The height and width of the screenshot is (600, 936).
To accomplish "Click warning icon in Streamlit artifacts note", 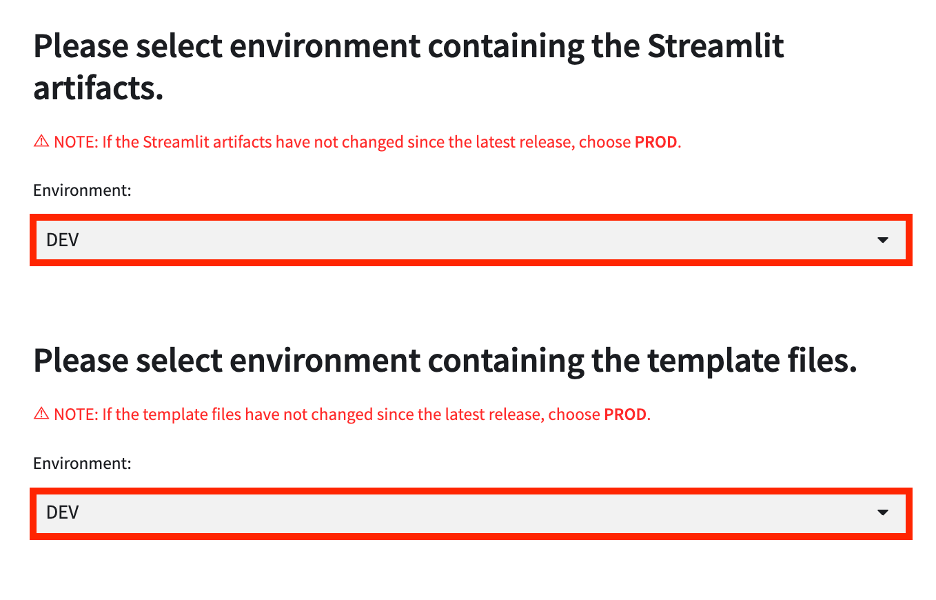I will pyautogui.click(x=41, y=142).
